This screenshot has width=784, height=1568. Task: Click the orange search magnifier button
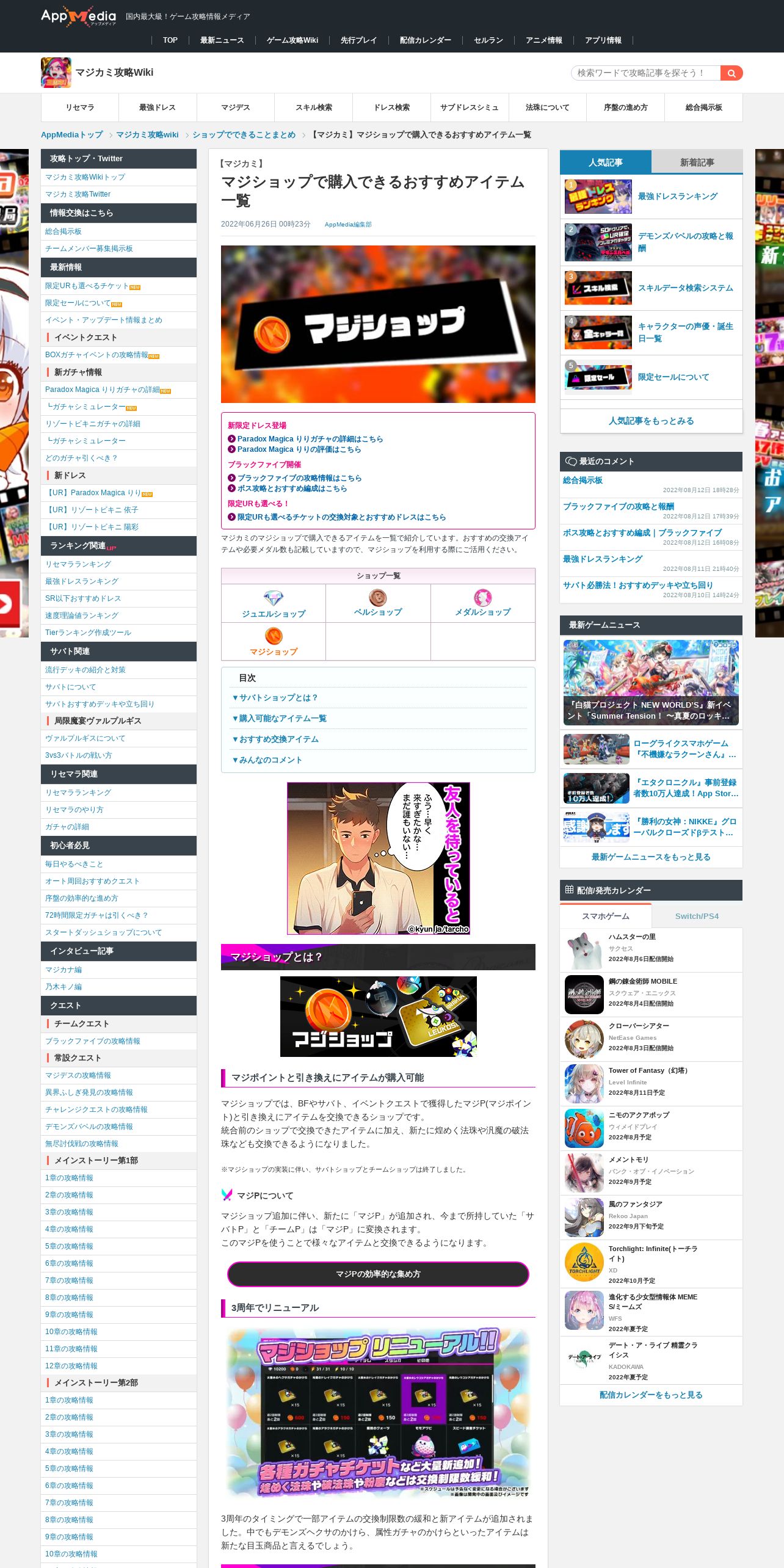click(x=731, y=73)
